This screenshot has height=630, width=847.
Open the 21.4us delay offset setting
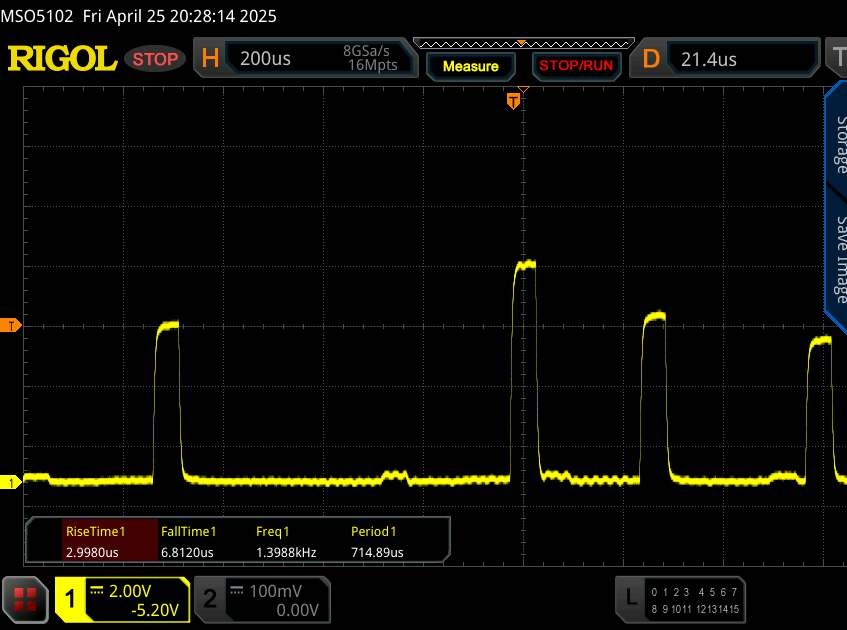pos(708,59)
